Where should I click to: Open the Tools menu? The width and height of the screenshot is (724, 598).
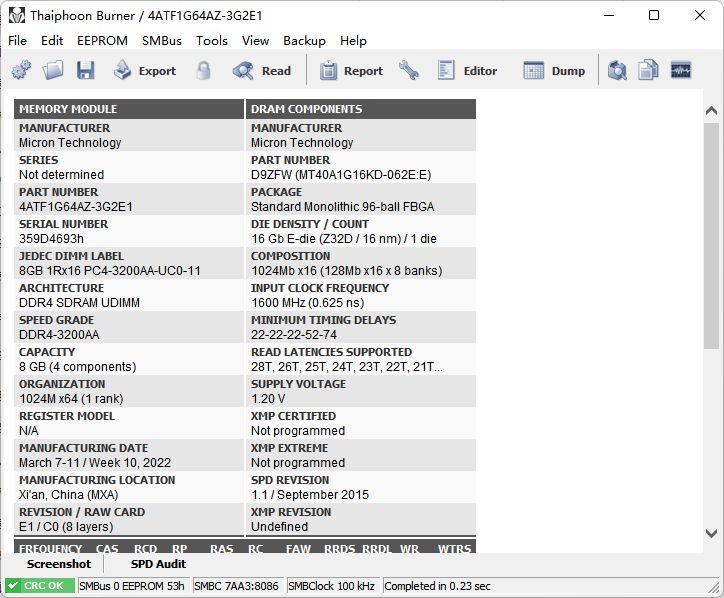pyautogui.click(x=212, y=41)
